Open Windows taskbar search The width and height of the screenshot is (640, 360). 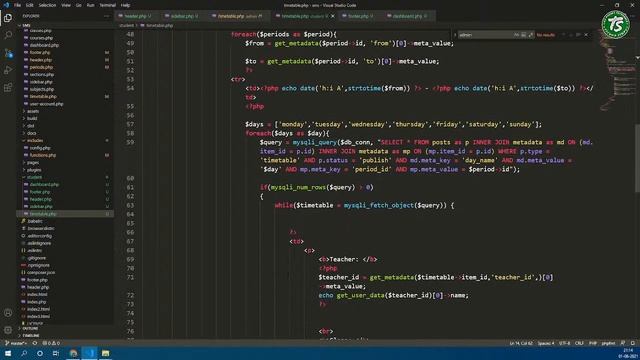(x=24, y=353)
